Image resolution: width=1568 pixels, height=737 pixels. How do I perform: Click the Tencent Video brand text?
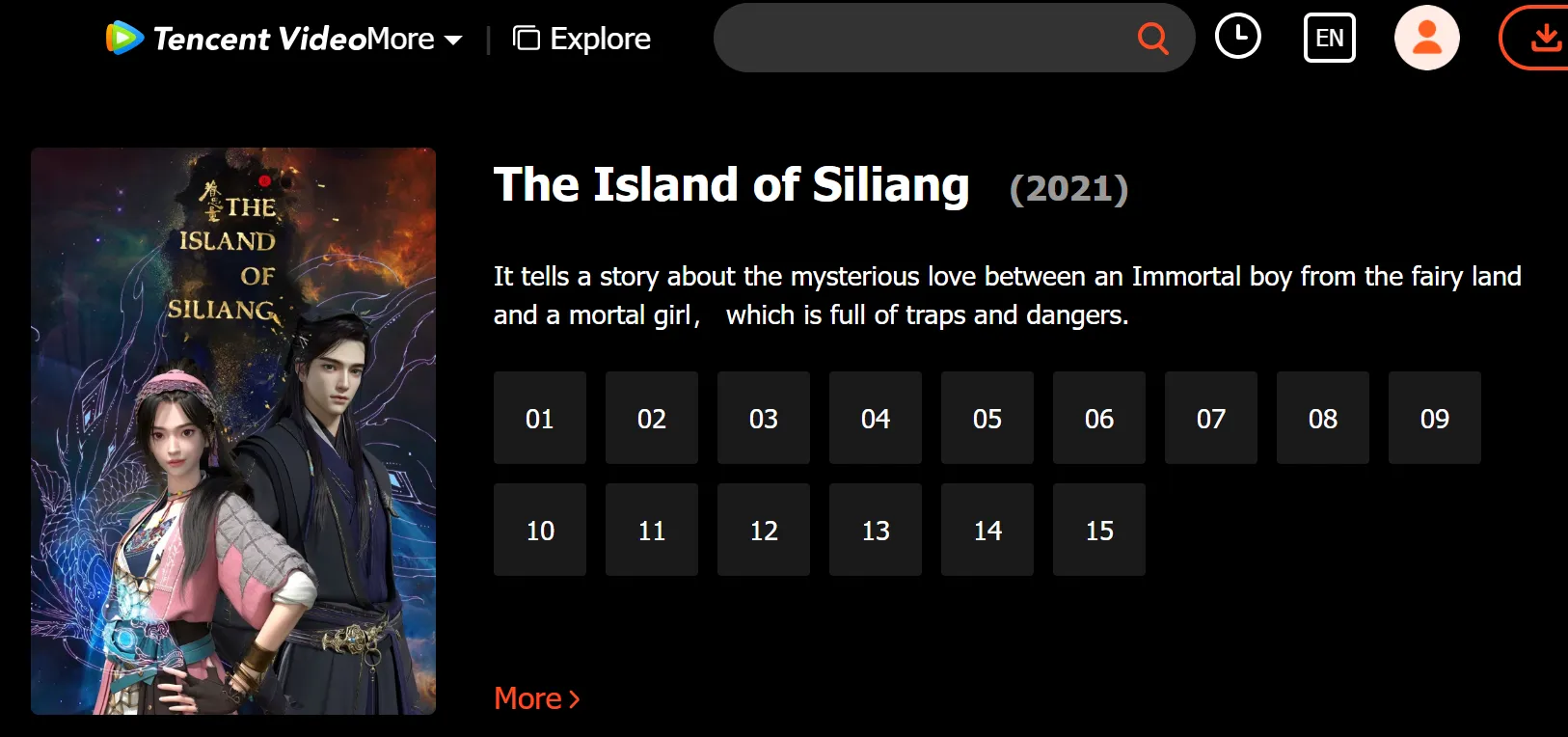pyautogui.click(x=259, y=39)
